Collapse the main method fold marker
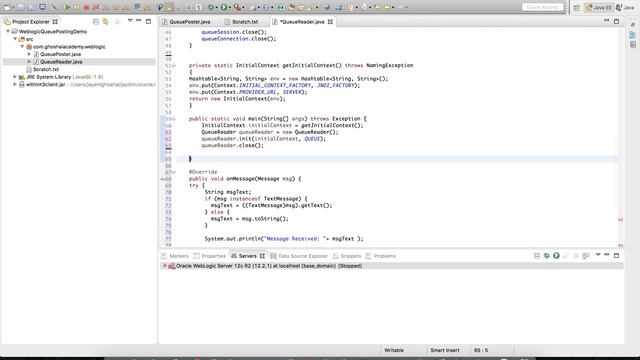The image size is (640, 360). click(x=173, y=119)
